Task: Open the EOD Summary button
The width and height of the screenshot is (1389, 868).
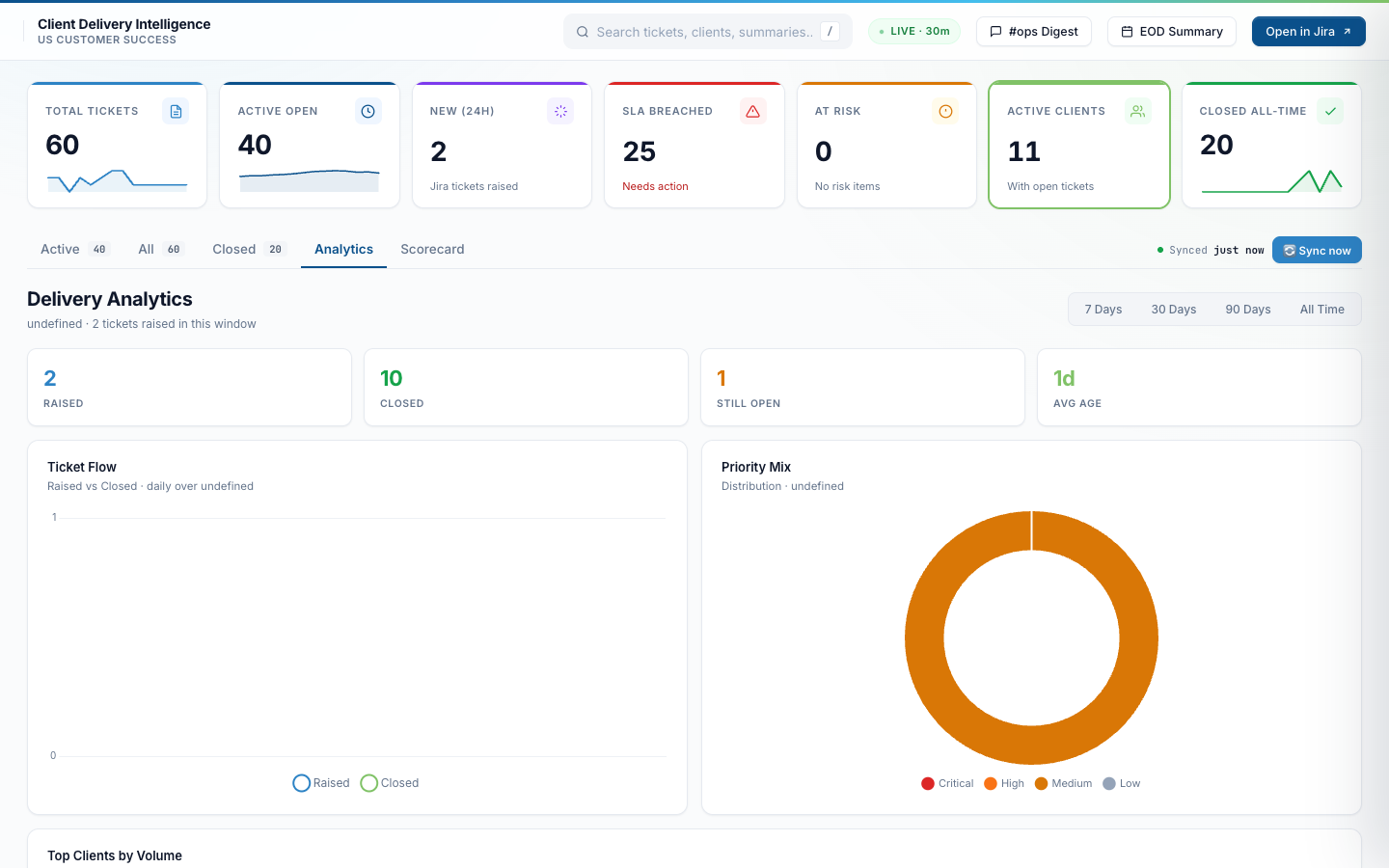Action: click(x=1172, y=32)
